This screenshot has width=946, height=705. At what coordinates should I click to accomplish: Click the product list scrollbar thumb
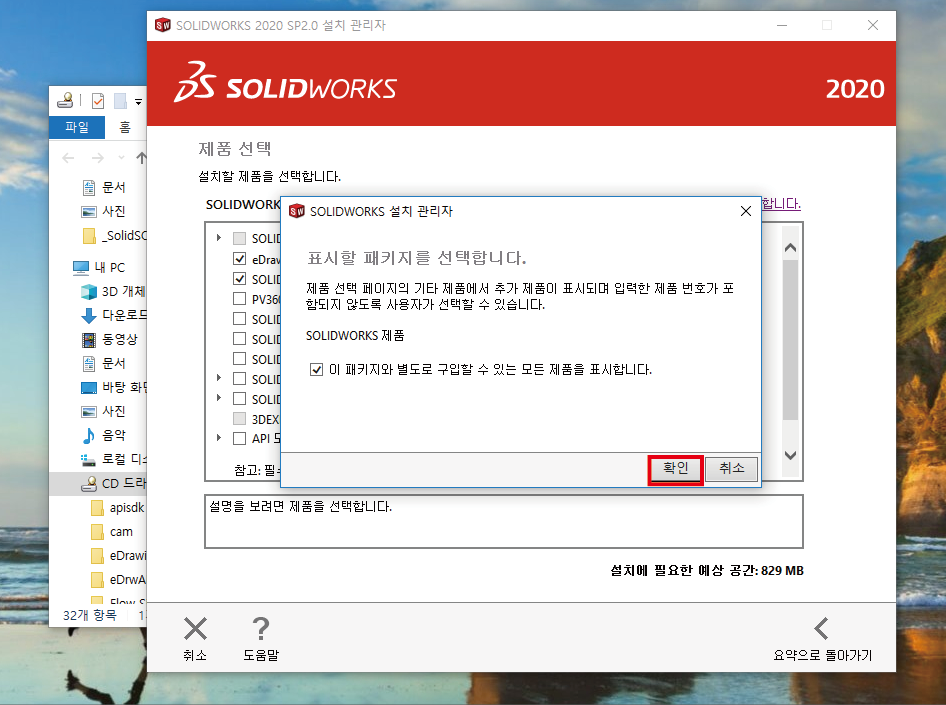click(x=790, y=340)
